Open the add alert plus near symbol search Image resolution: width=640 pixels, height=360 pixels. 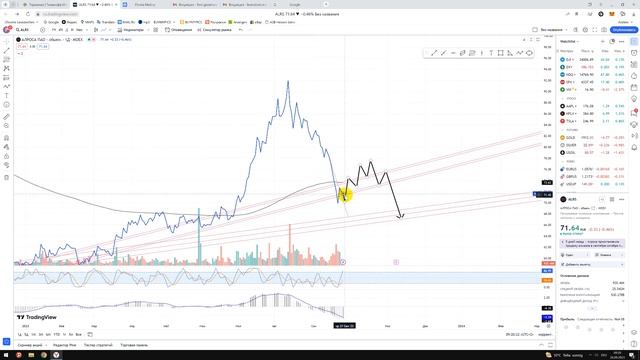[42, 30]
